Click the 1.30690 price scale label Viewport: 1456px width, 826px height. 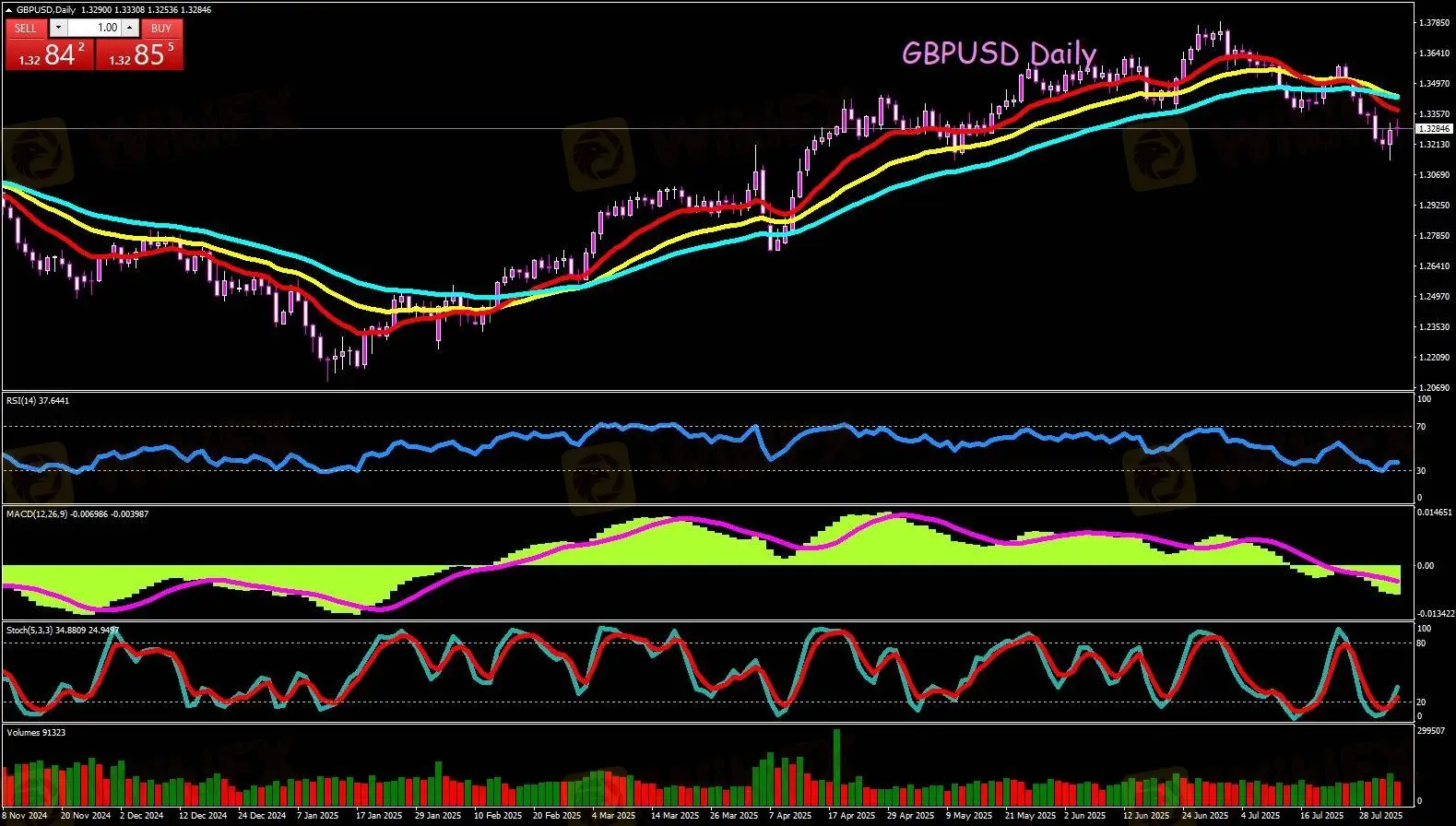(x=1433, y=174)
